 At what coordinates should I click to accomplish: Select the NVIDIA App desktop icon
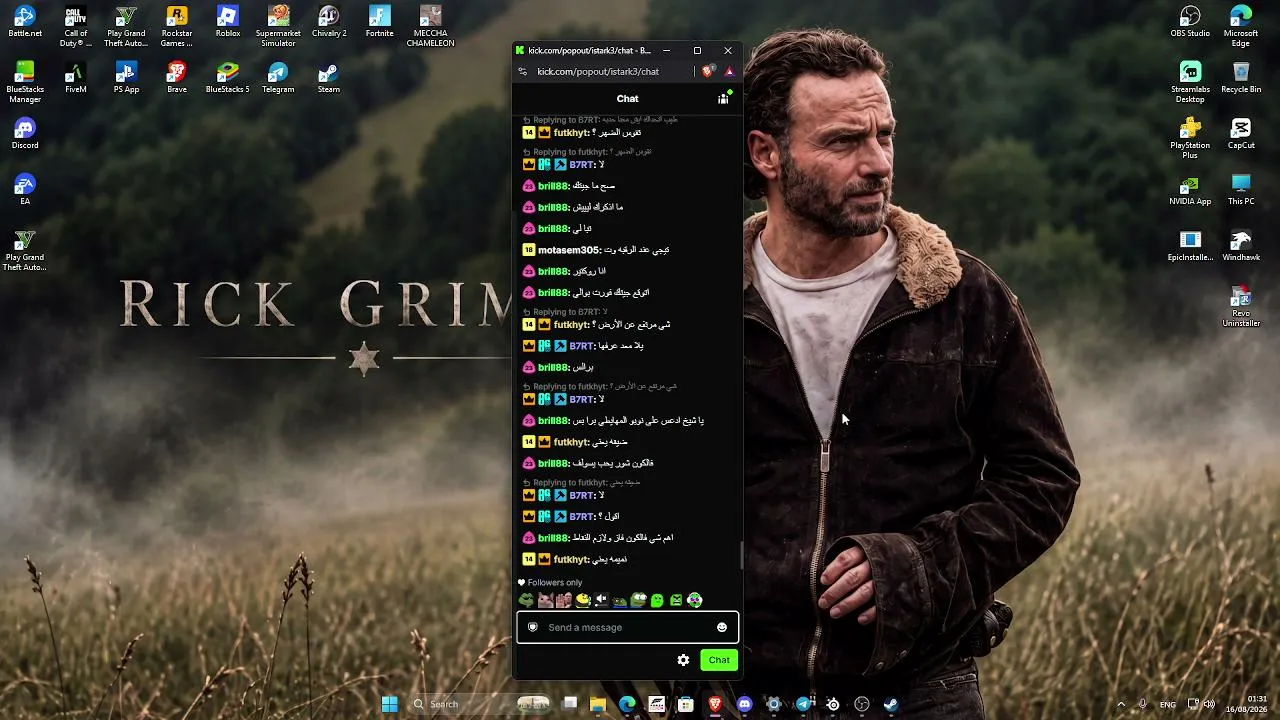[1190, 191]
